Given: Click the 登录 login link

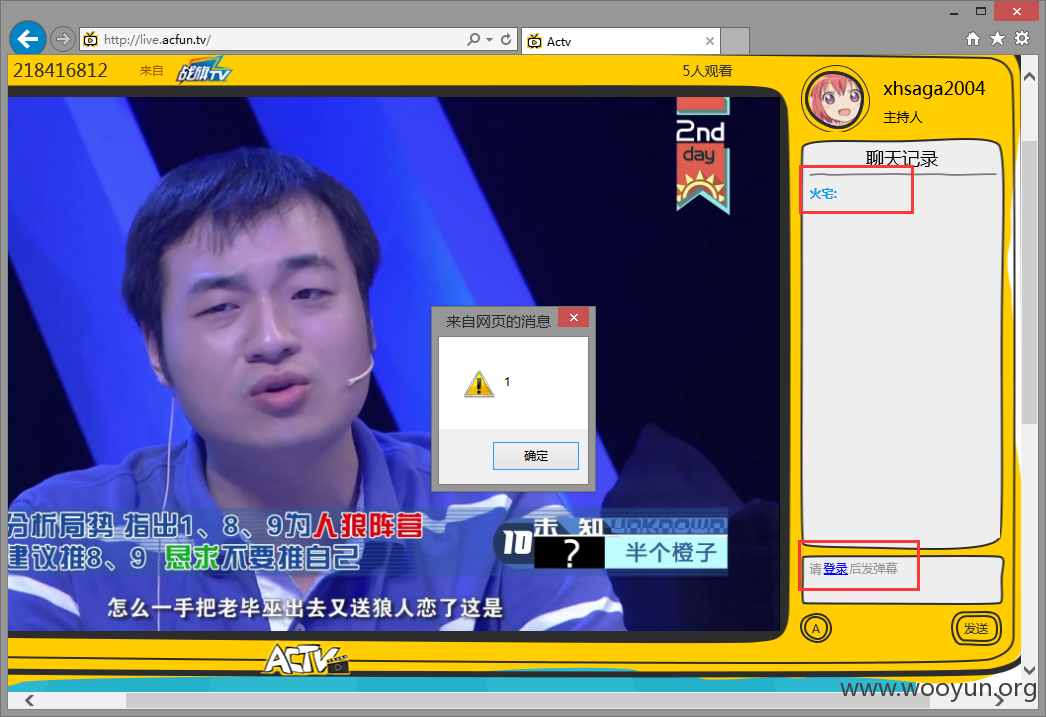Looking at the screenshot, I should coord(835,569).
